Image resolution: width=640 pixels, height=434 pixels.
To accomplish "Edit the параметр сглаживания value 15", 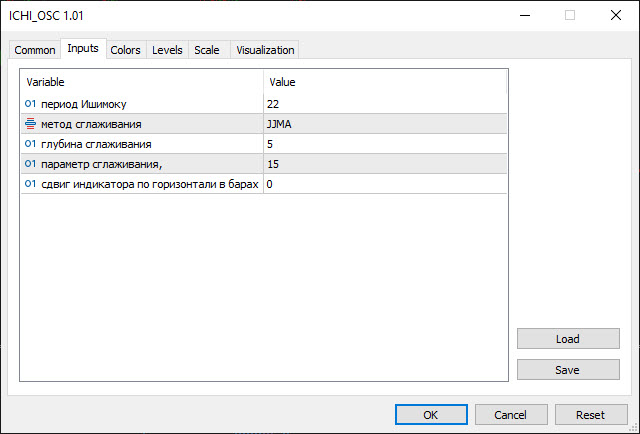I will [385, 164].
